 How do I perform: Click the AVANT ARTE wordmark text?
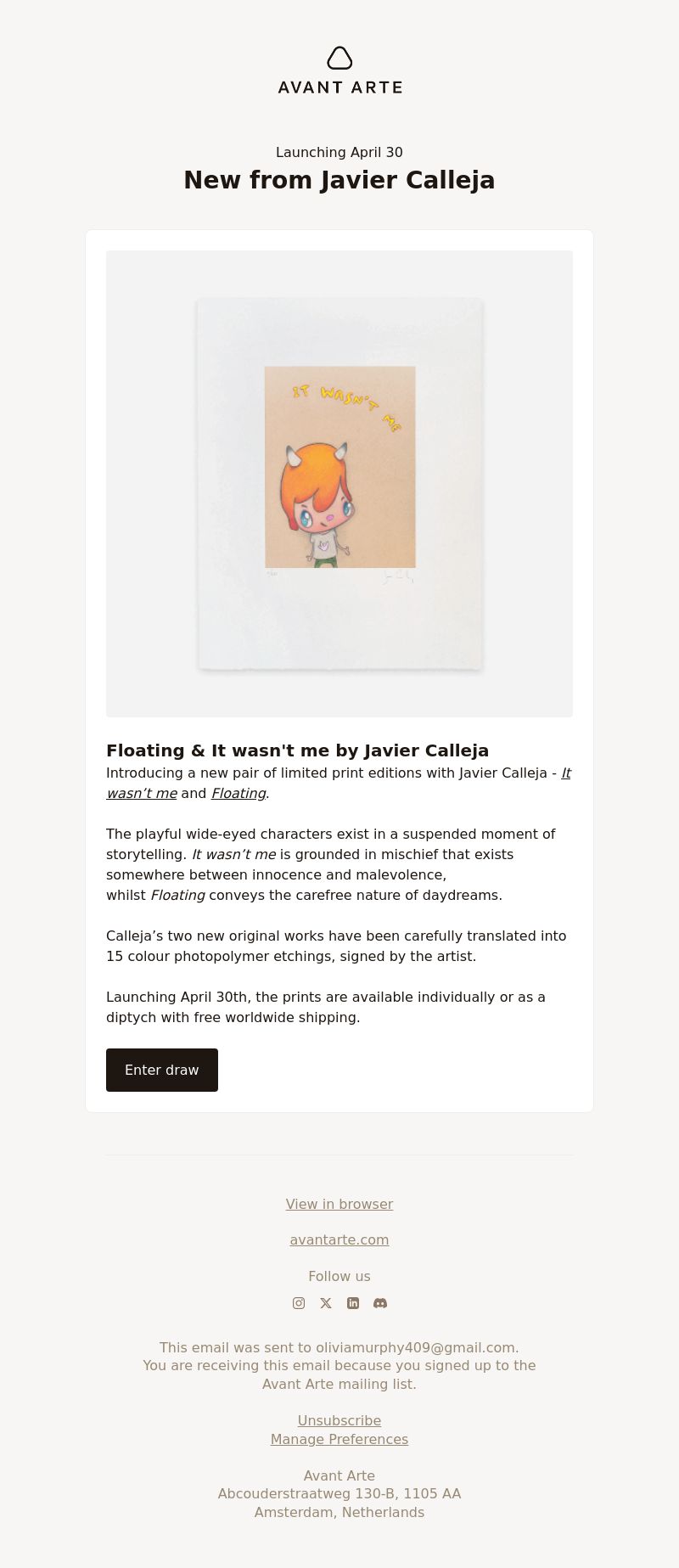coord(339,87)
